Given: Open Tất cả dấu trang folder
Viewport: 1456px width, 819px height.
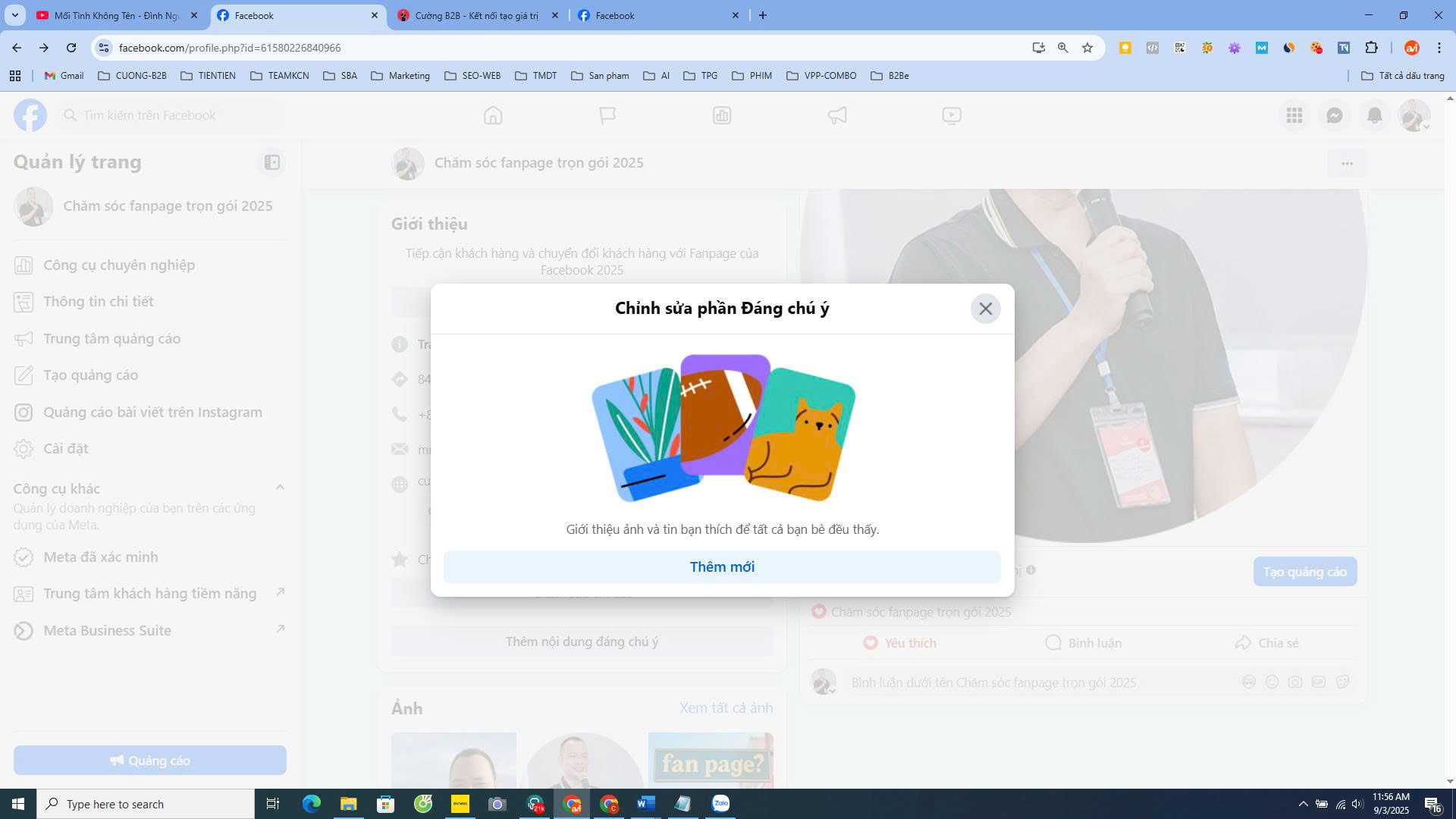Looking at the screenshot, I should (x=1403, y=76).
